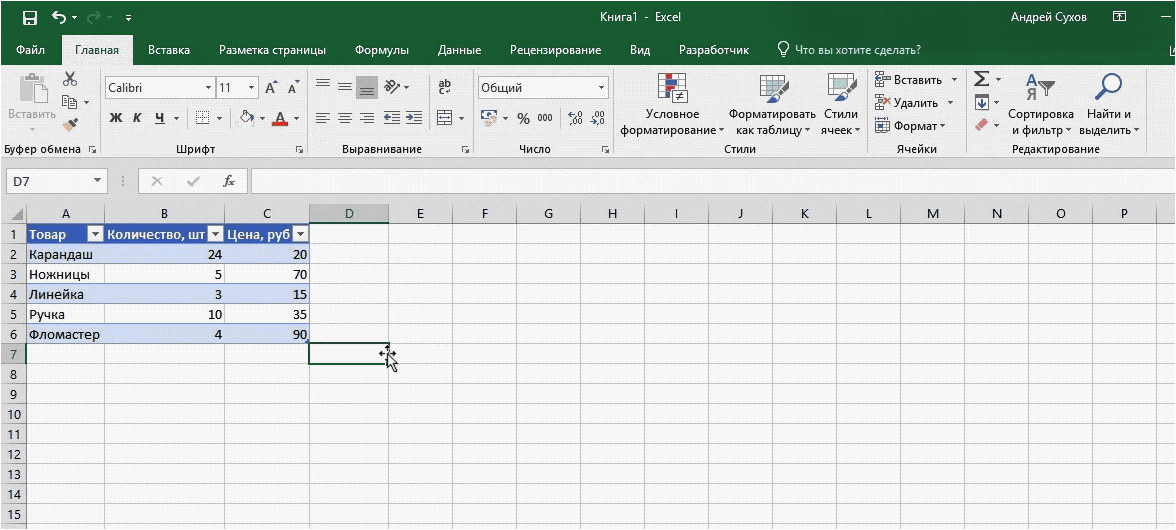Toggle bold Ж formatting

116,118
